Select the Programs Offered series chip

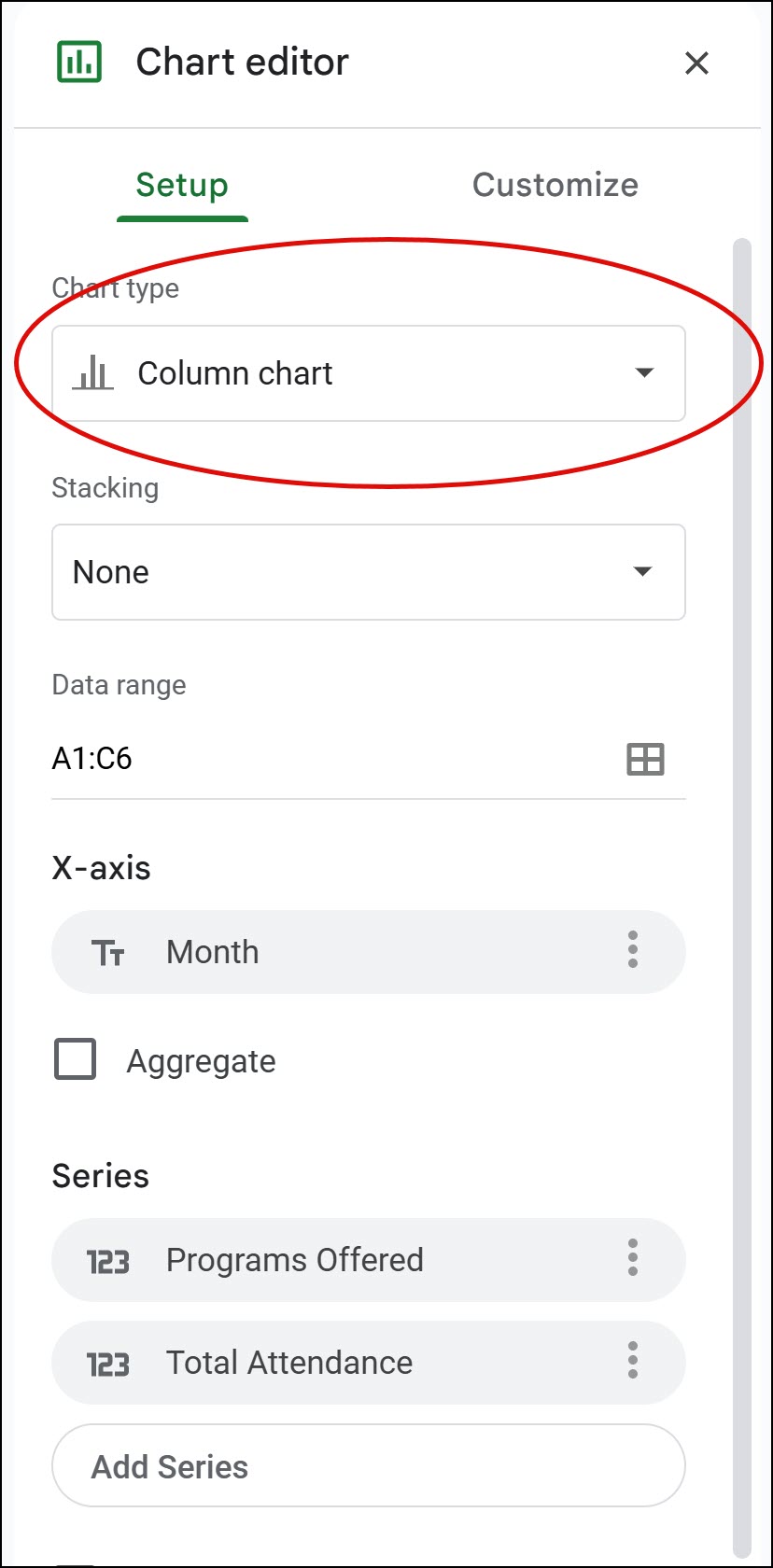pyautogui.click(x=369, y=1260)
